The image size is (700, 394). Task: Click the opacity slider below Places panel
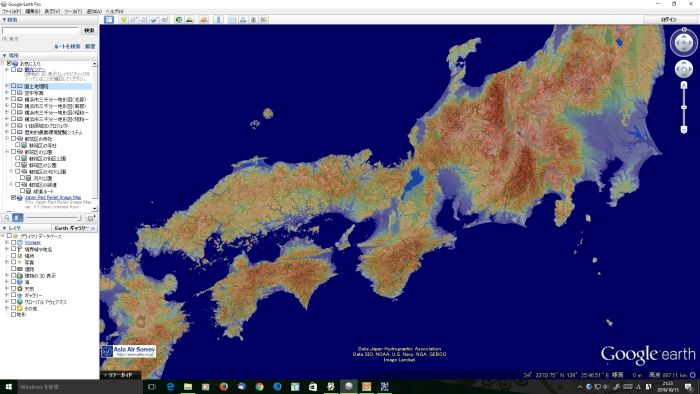[x=54, y=218]
